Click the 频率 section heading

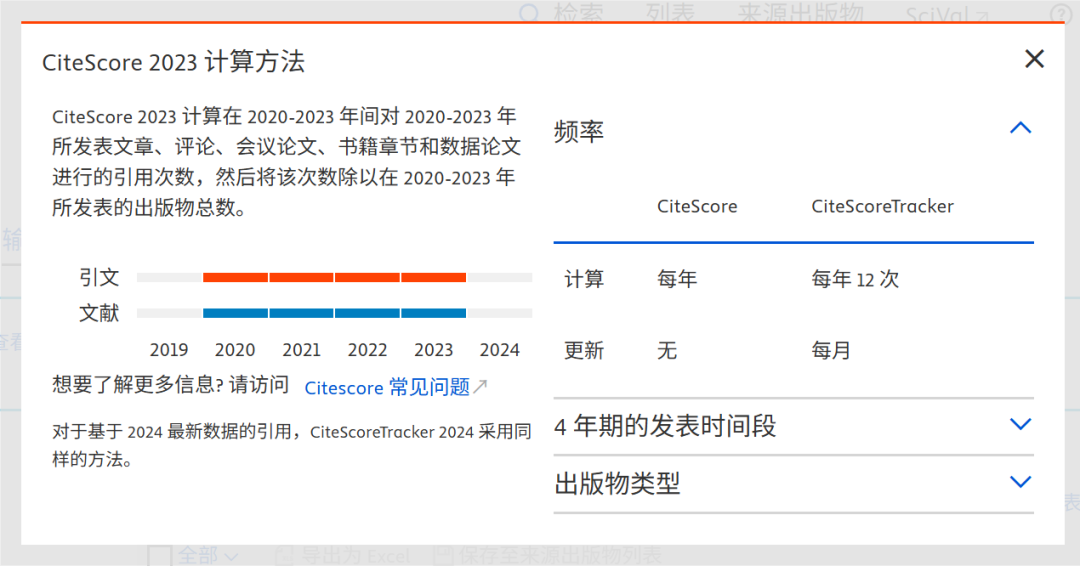[579, 131]
